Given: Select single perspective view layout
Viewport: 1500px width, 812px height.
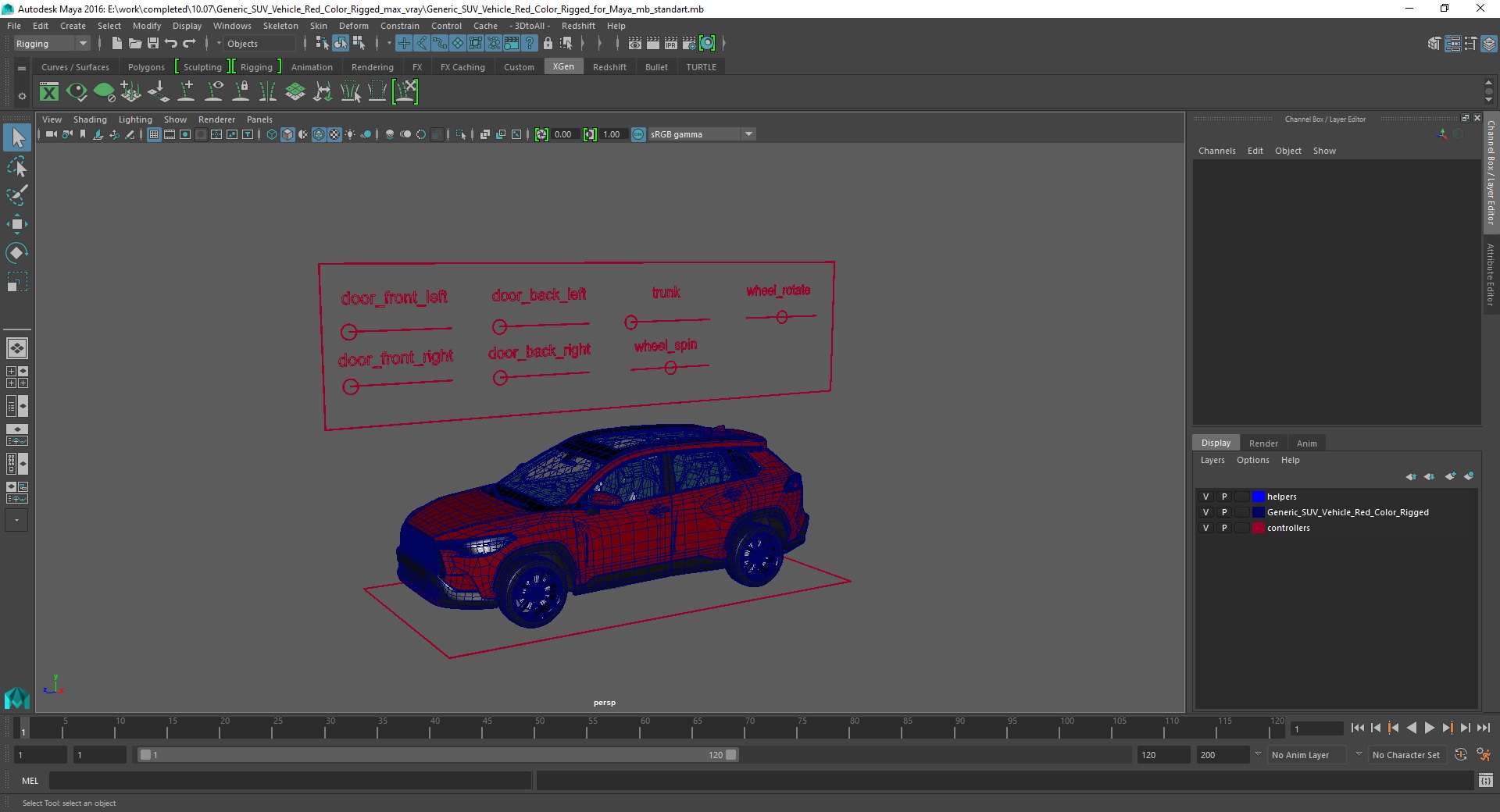Looking at the screenshot, I should [x=16, y=348].
